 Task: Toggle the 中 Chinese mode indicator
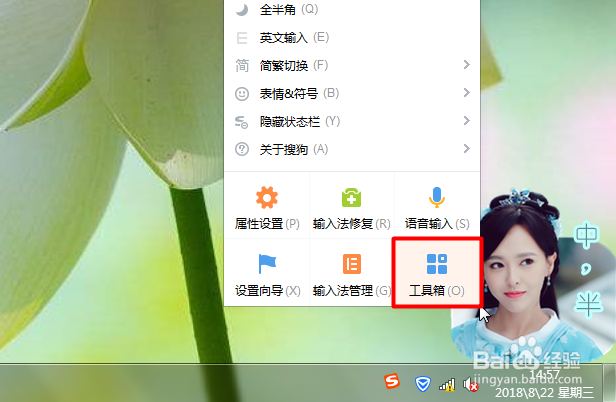(x=586, y=235)
